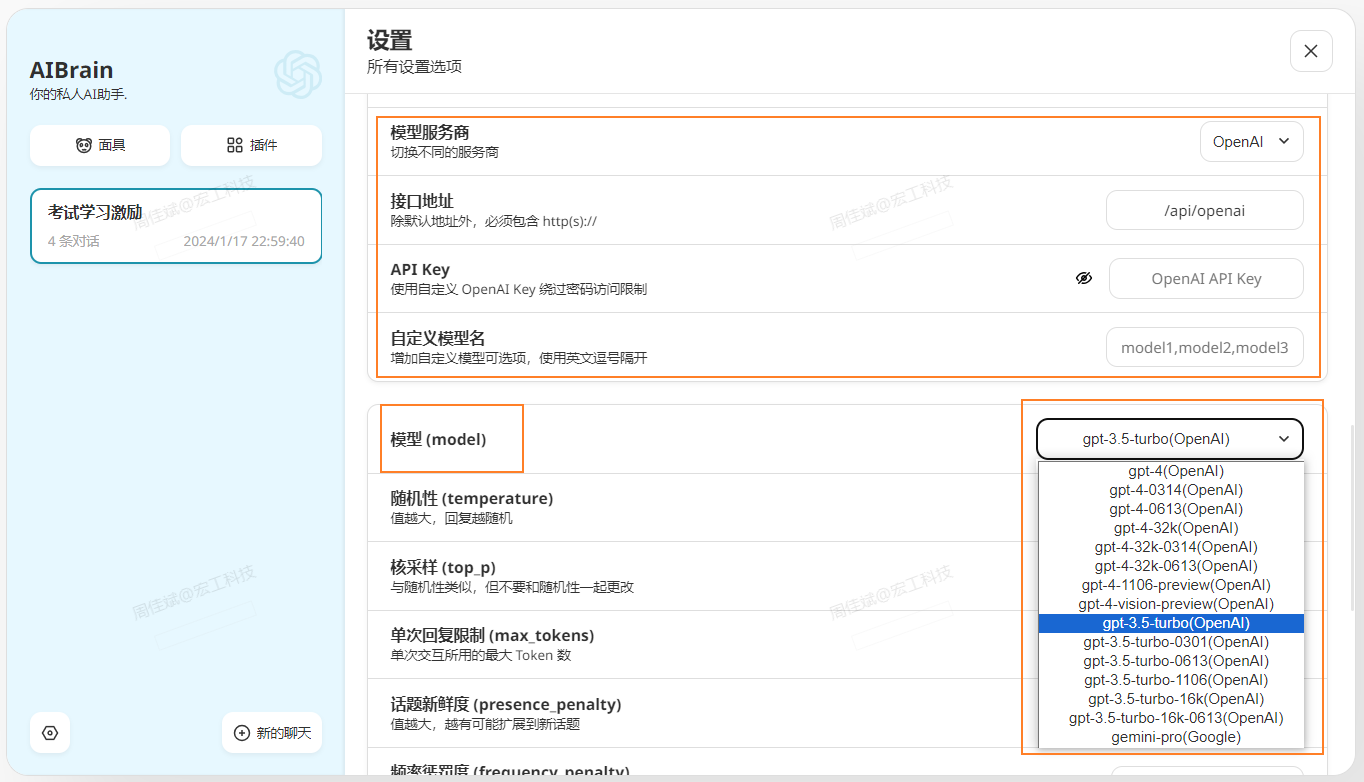Open the 插件 plugins panel
Viewport: 1364px width, 782px height.
251,145
